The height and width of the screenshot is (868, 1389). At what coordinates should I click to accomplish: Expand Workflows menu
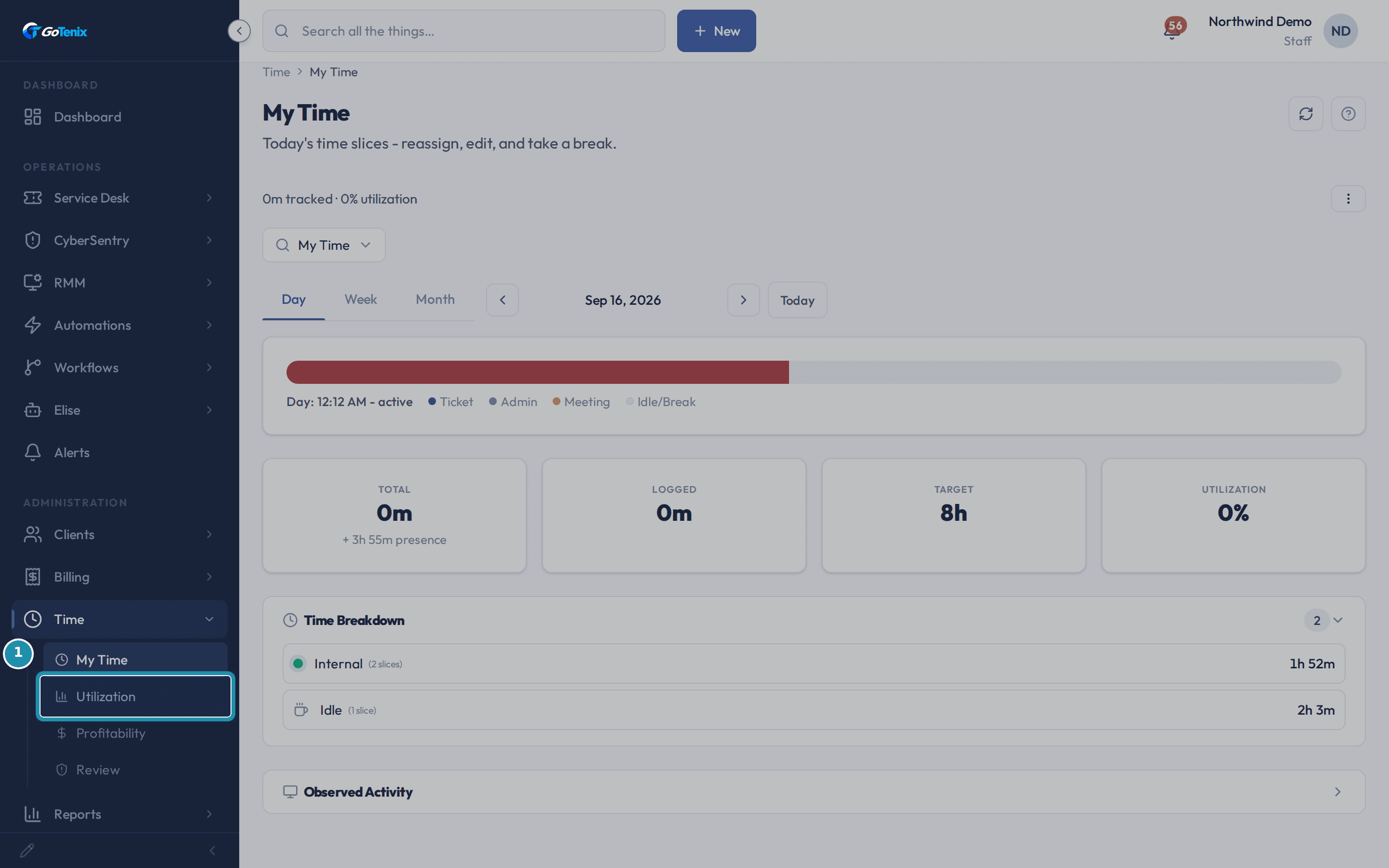tap(120, 367)
